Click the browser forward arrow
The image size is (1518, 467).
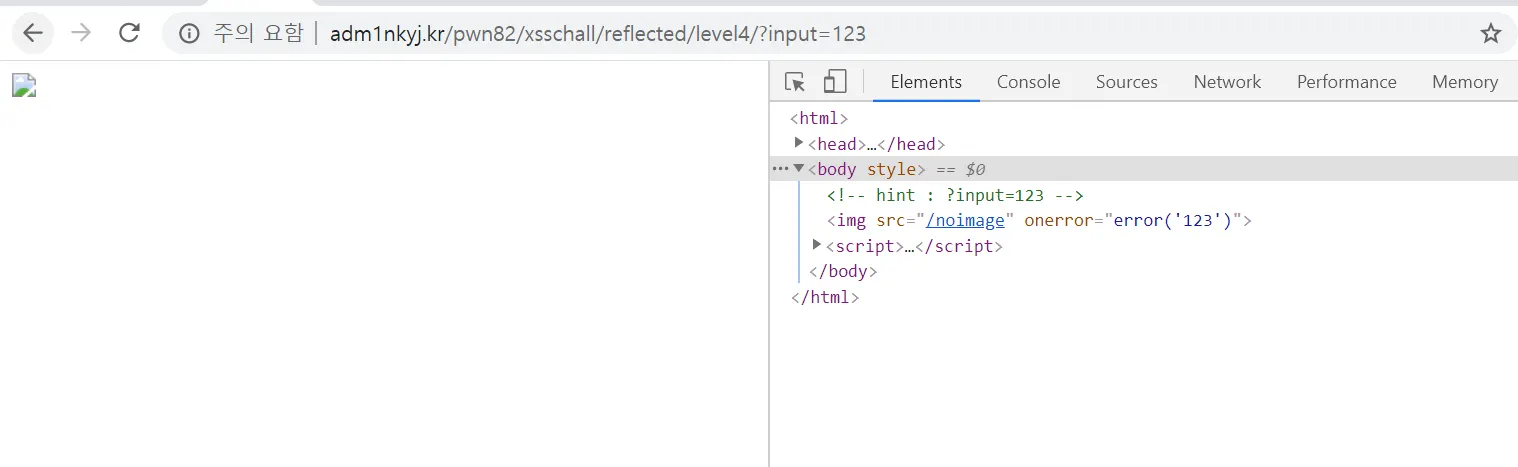(x=81, y=33)
